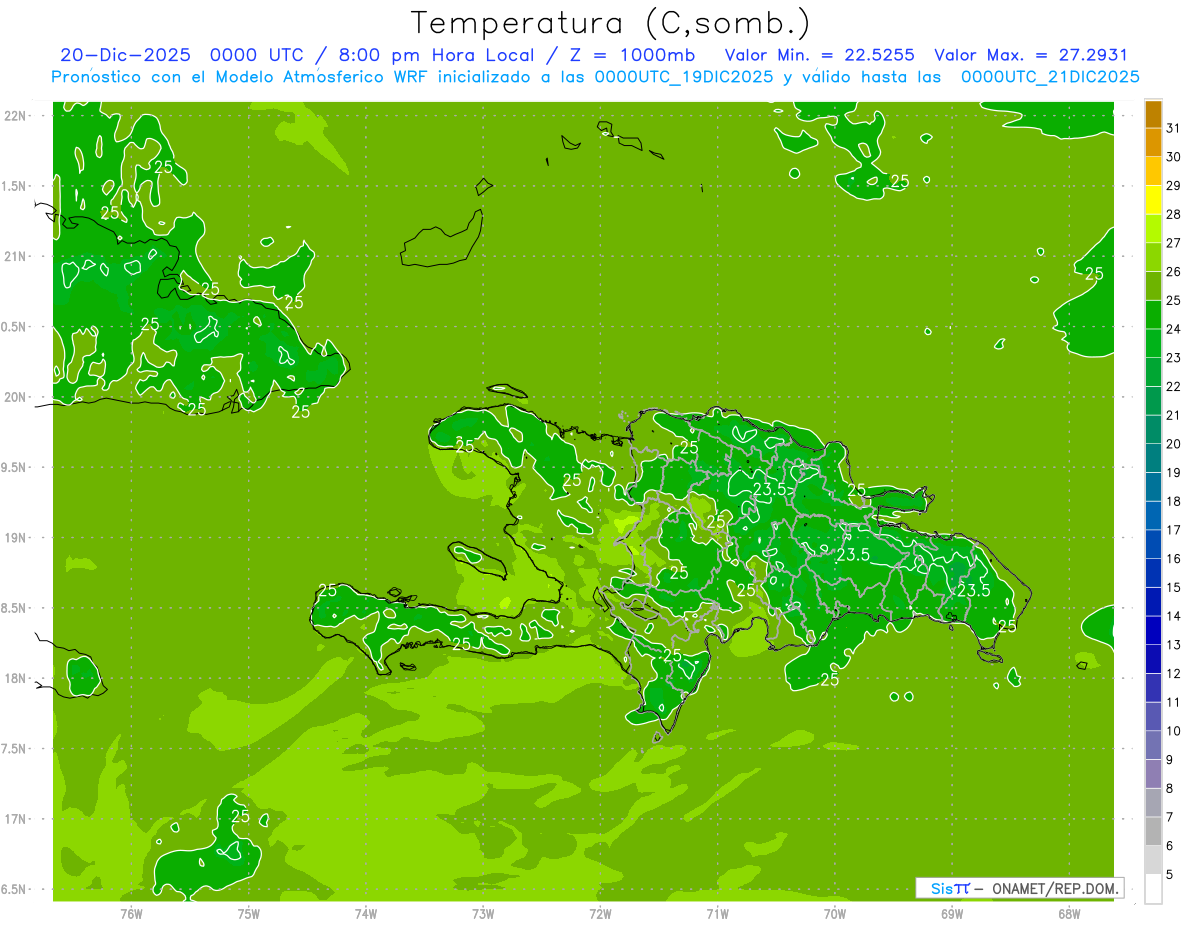The width and height of the screenshot is (1200, 927).
Task: Click the teal swatch between 19 and 20
Action: (x=1153, y=459)
